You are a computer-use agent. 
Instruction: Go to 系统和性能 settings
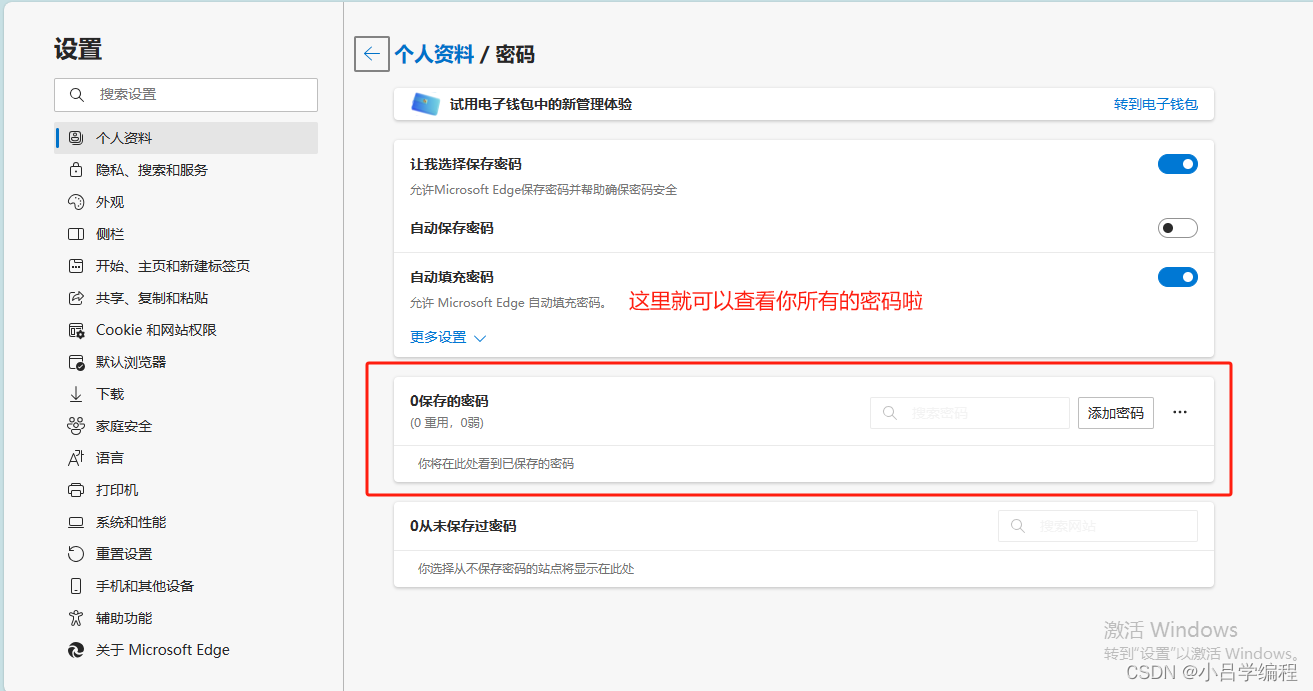[x=187, y=522]
